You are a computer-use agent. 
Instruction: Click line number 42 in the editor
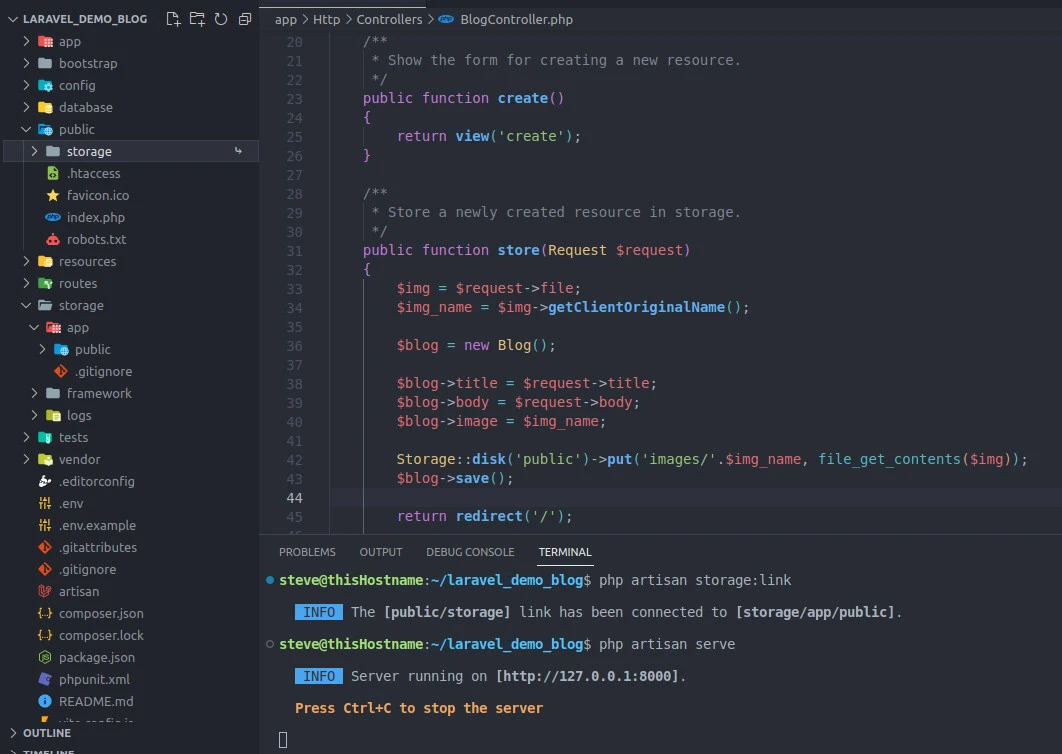294,459
